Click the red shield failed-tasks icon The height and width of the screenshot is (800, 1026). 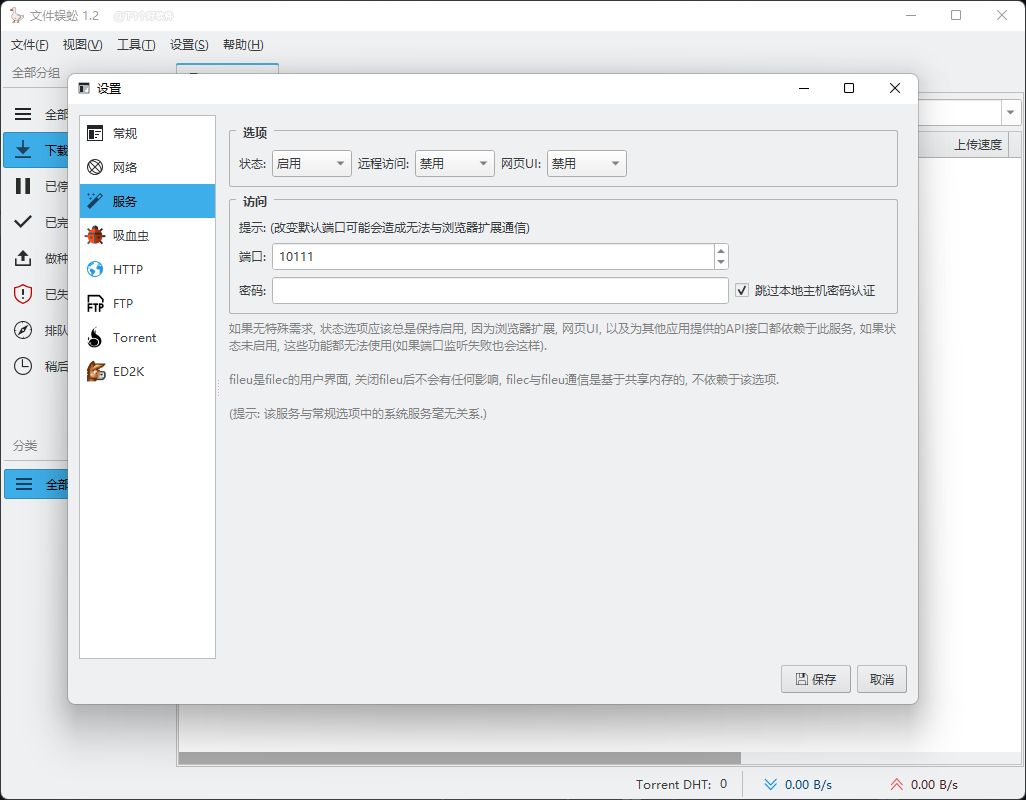23,294
